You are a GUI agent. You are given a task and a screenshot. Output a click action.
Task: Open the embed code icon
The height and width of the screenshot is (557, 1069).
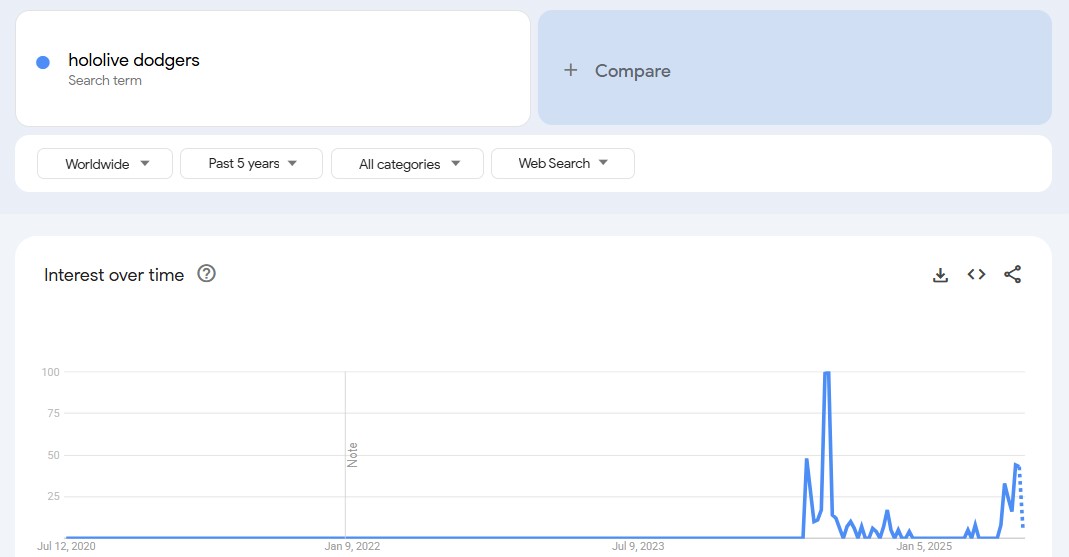click(x=976, y=274)
